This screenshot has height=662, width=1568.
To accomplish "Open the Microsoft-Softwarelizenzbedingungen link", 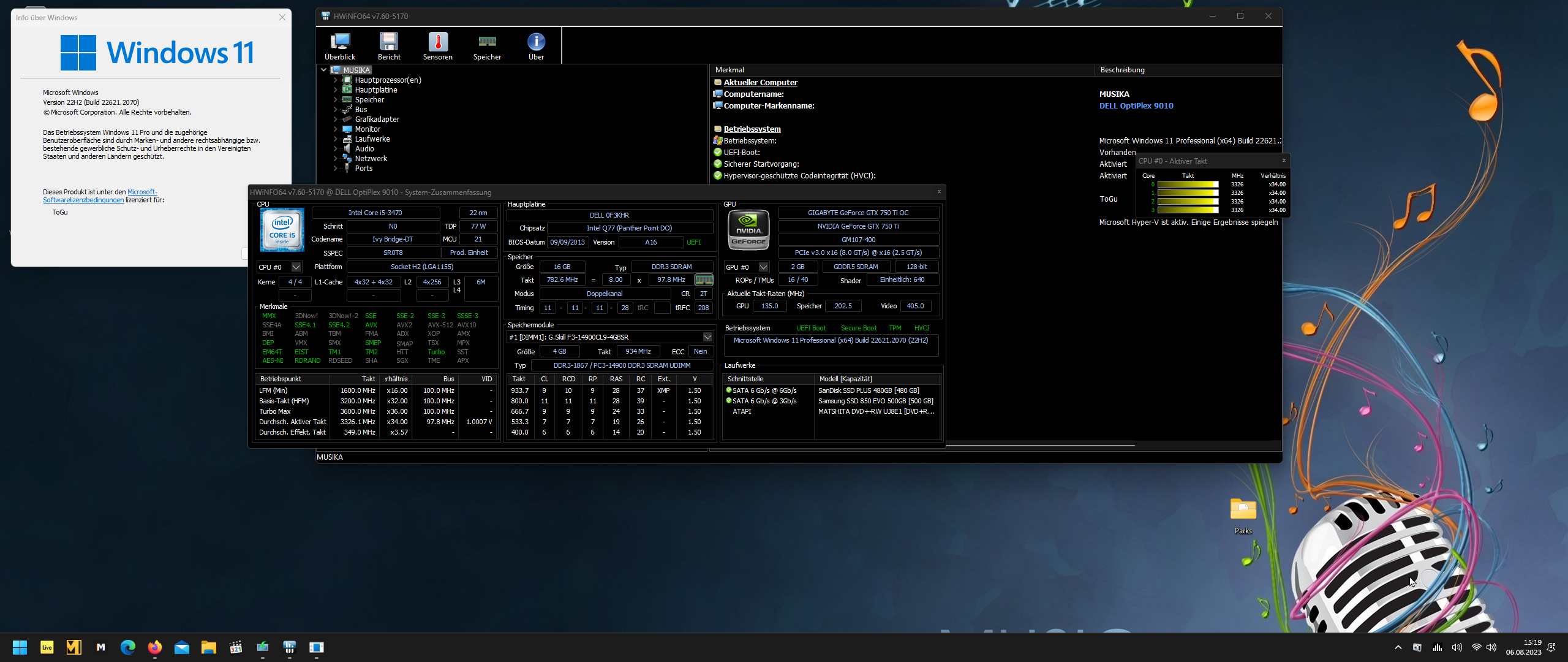I will pyautogui.click(x=83, y=200).
